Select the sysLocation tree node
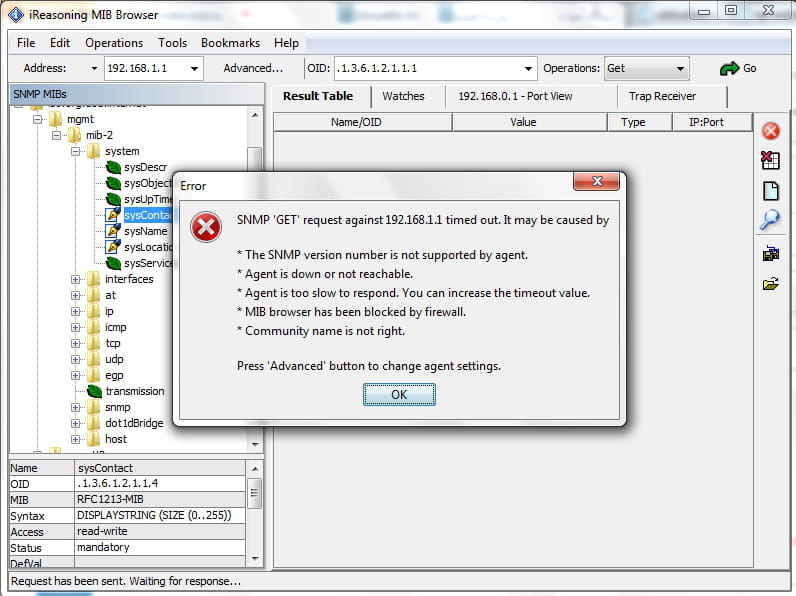Screen dimensions: 796x596 pos(148,247)
